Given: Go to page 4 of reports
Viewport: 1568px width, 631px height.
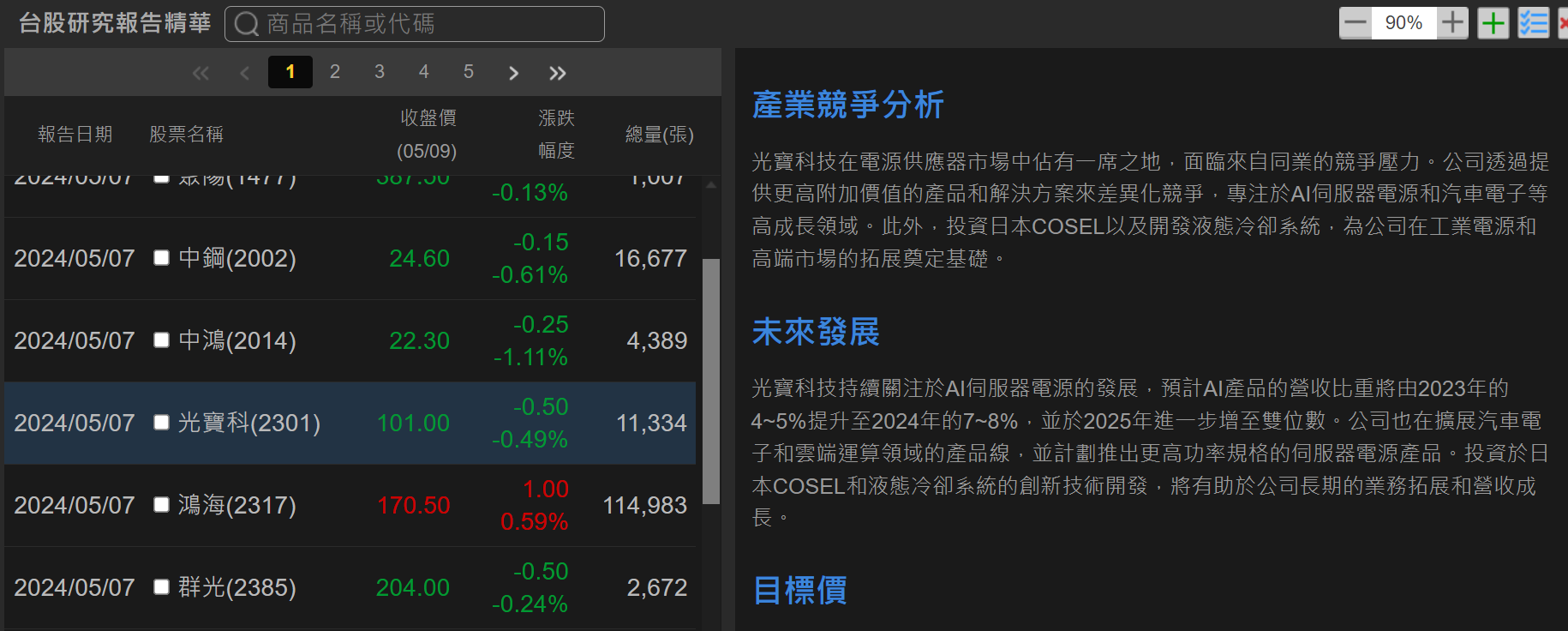Looking at the screenshot, I should 424,72.
